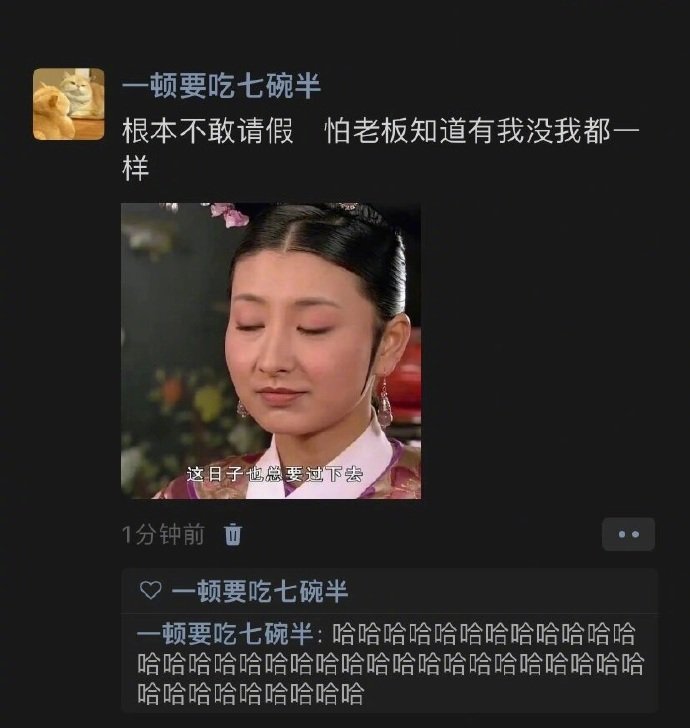Tap the pink flower hair ornament in the picture
The image size is (690, 728).
pyautogui.click(x=229, y=214)
